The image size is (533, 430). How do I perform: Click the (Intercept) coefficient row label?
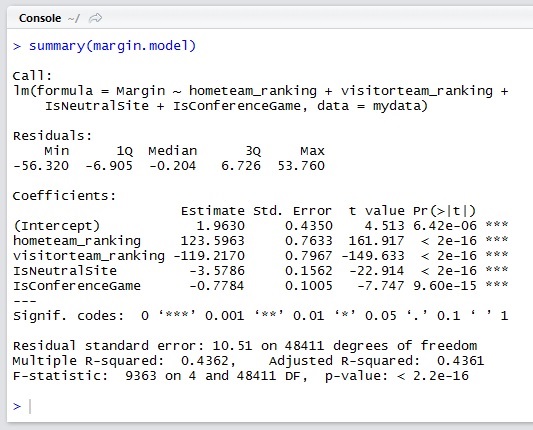tap(56, 226)
